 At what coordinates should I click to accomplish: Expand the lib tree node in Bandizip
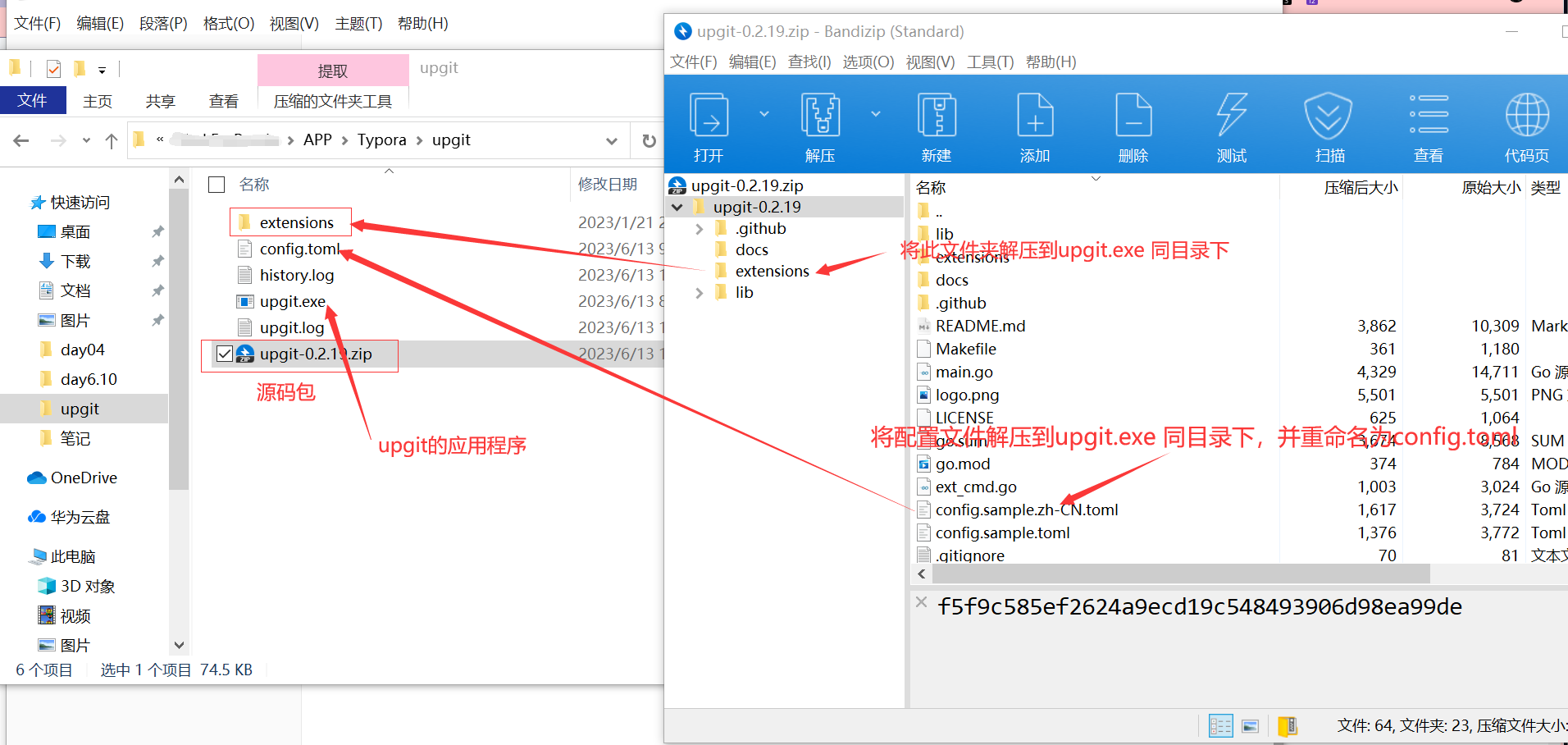(699, 293)
